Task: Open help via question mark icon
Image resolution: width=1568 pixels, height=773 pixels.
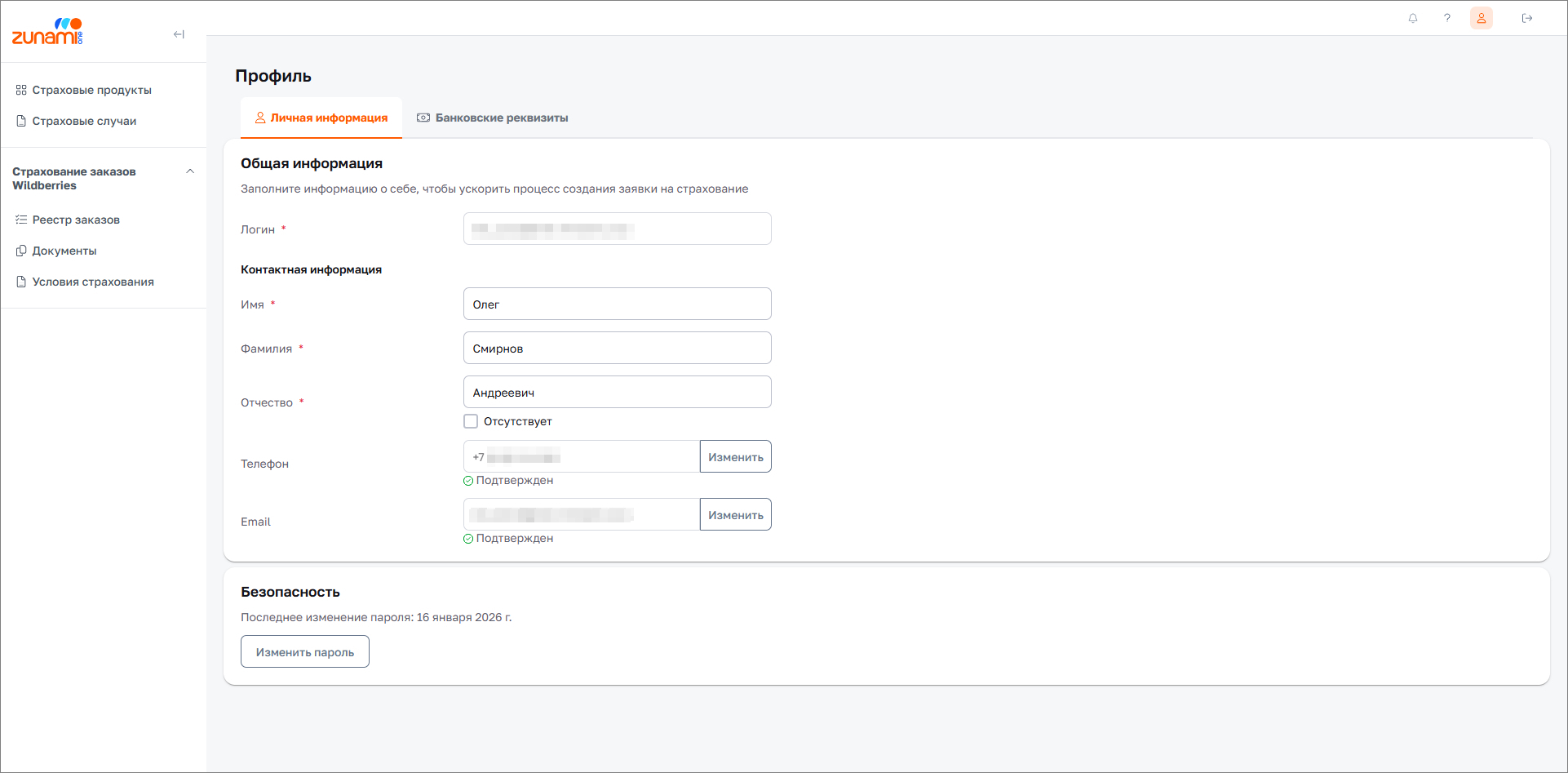Action: [1447, 18]
